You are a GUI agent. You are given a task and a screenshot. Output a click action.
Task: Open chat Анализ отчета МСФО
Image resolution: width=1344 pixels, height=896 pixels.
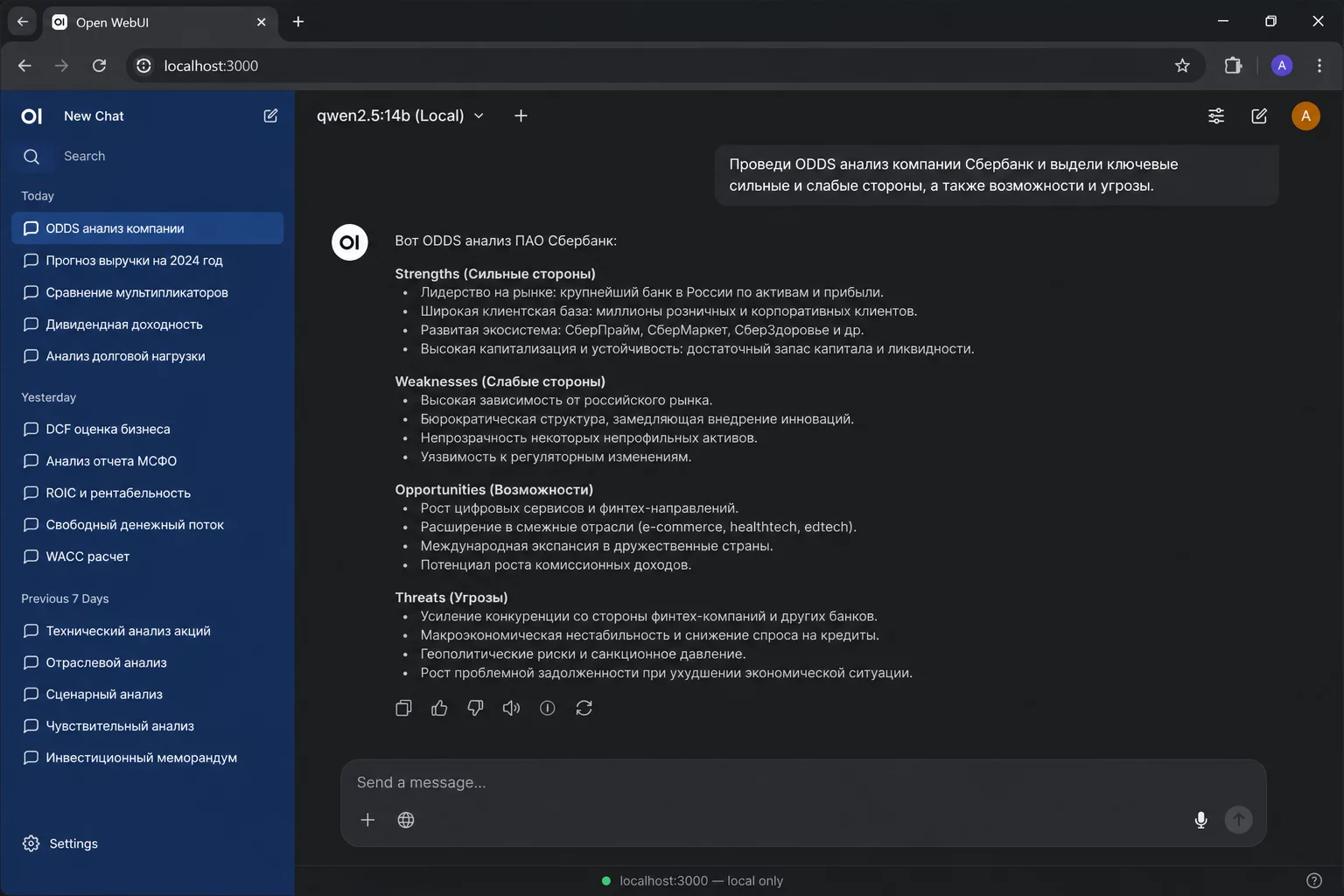point(148,461)
